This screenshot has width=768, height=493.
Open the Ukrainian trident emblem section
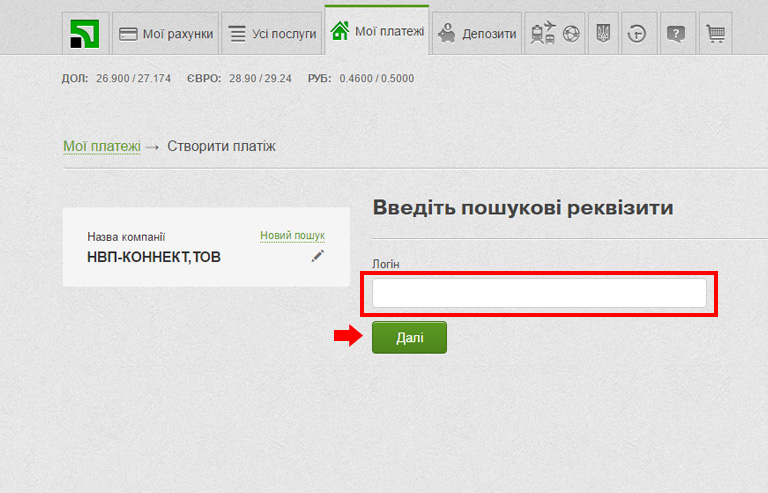coord(602,34)
